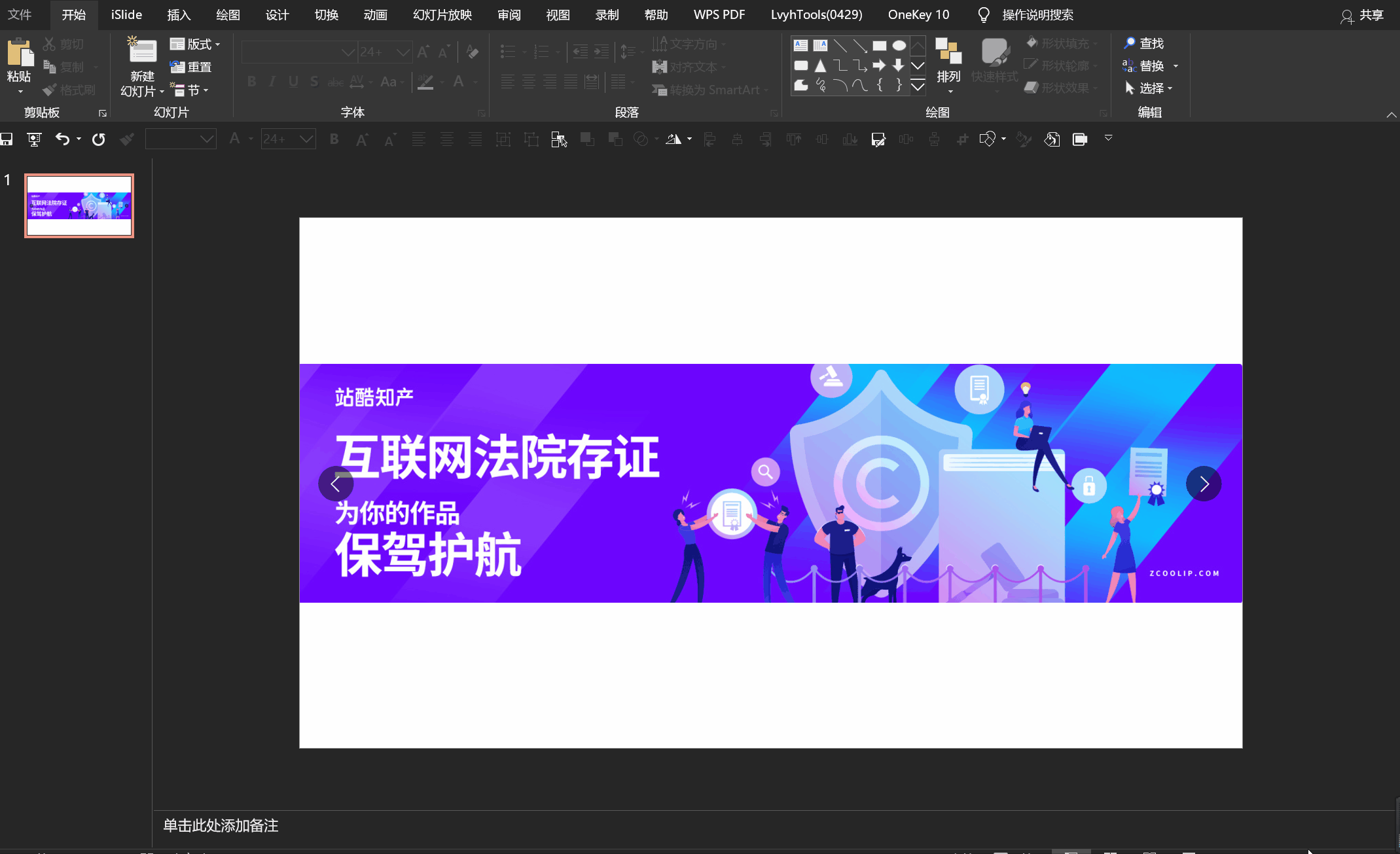Click the Undo arrow icon
Screen dimensions: 1400x854
(x=62, y=139)
